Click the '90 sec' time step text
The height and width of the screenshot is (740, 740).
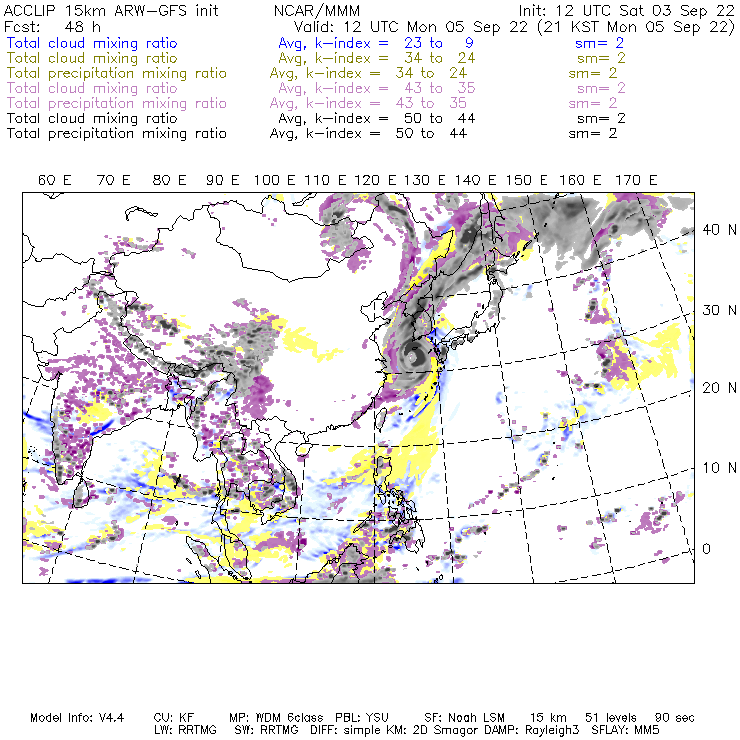click(675, 718)
